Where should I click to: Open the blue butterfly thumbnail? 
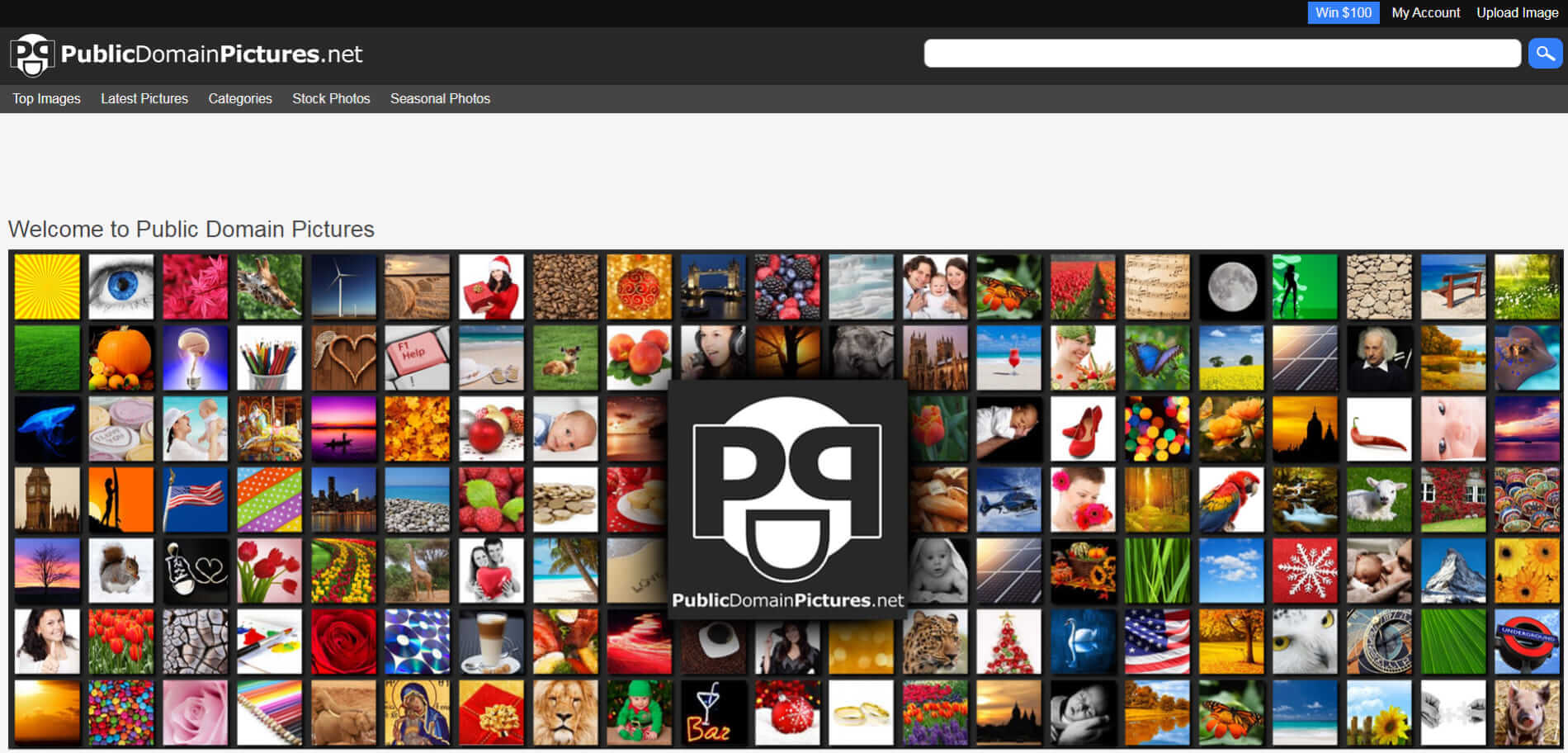[1157, 358]
